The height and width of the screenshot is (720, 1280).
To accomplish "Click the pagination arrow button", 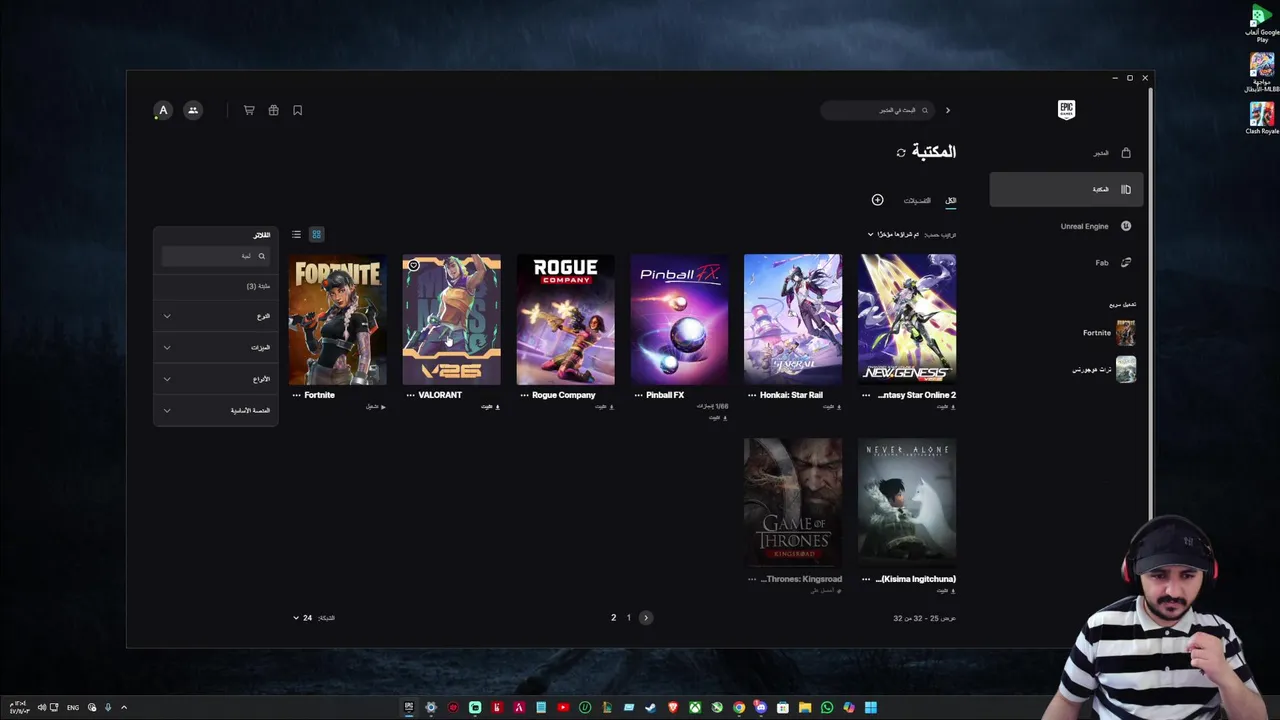I will click(x=646, y=618).
